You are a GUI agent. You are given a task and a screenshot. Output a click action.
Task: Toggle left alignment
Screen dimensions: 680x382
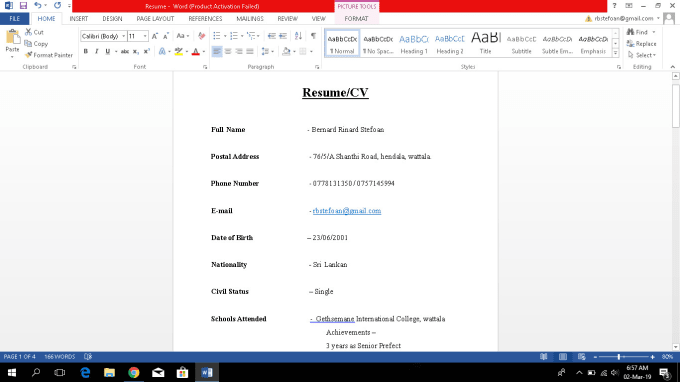tap(217, 52)
